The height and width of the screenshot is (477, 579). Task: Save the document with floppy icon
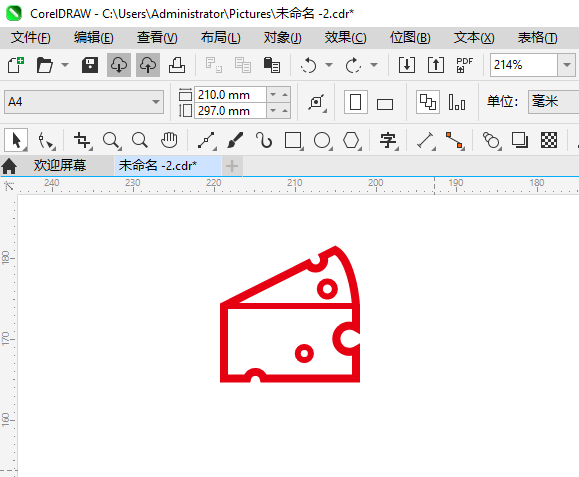coord(90,65)
